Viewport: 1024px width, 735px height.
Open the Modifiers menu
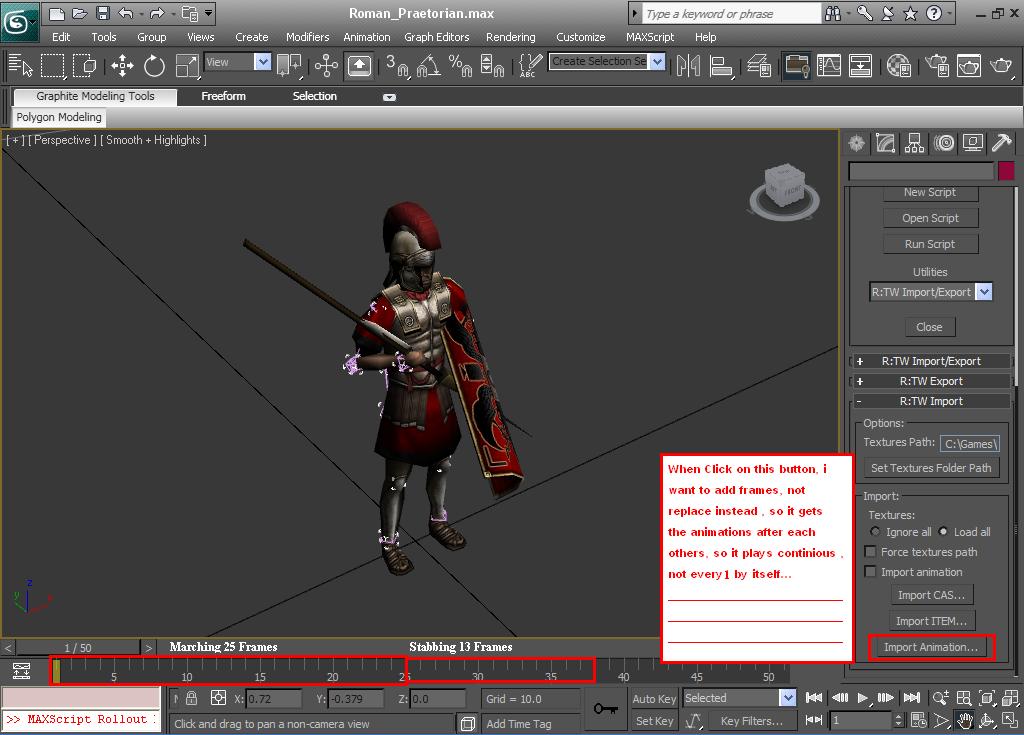point(308,37)
